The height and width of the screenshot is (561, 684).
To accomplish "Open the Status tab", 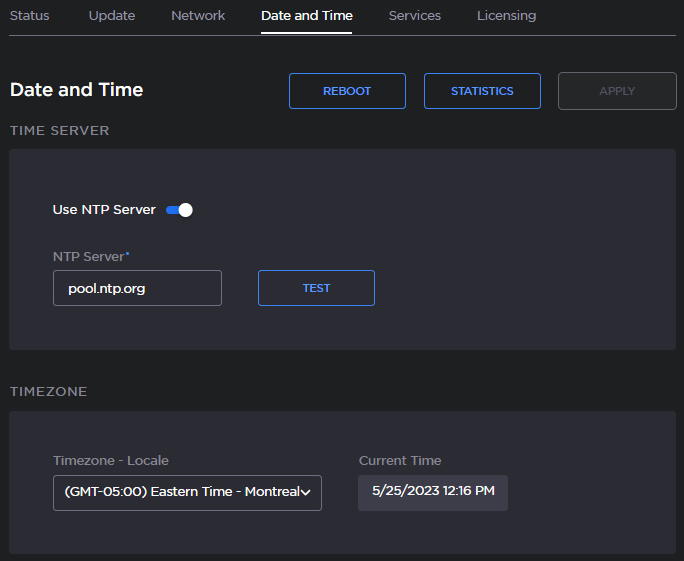I will [29, 16].
